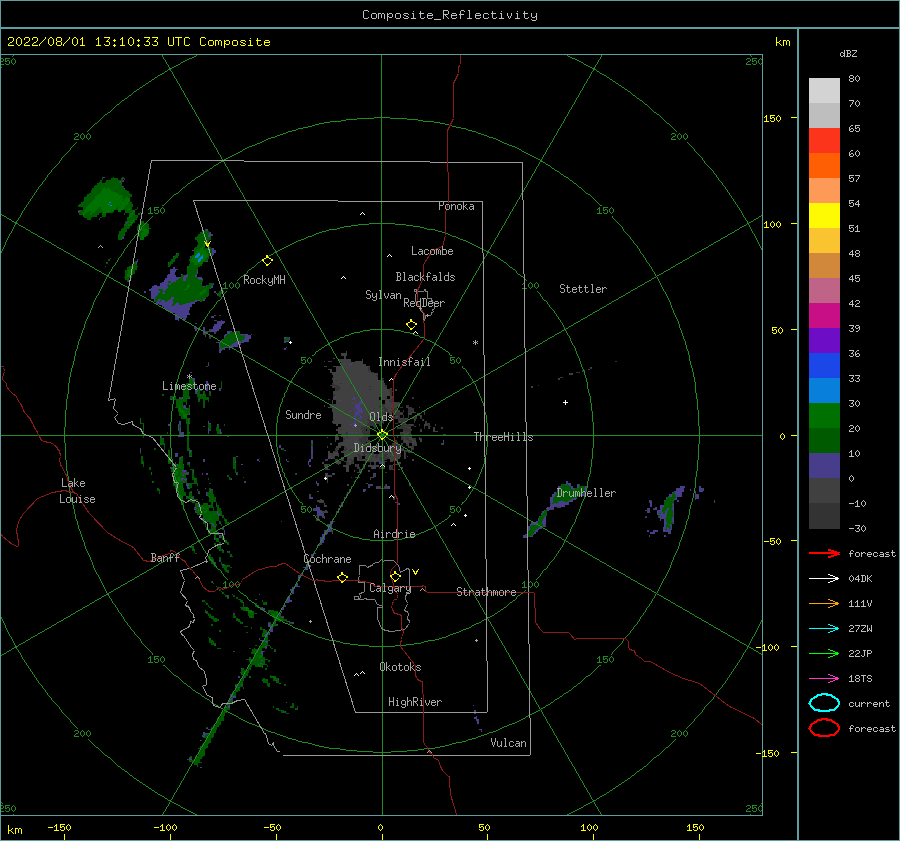The width and height of the screenshot is (900, 841).
Task: Select the purple 36-39 dBZ swatch
Action: (x=824, y=341)
